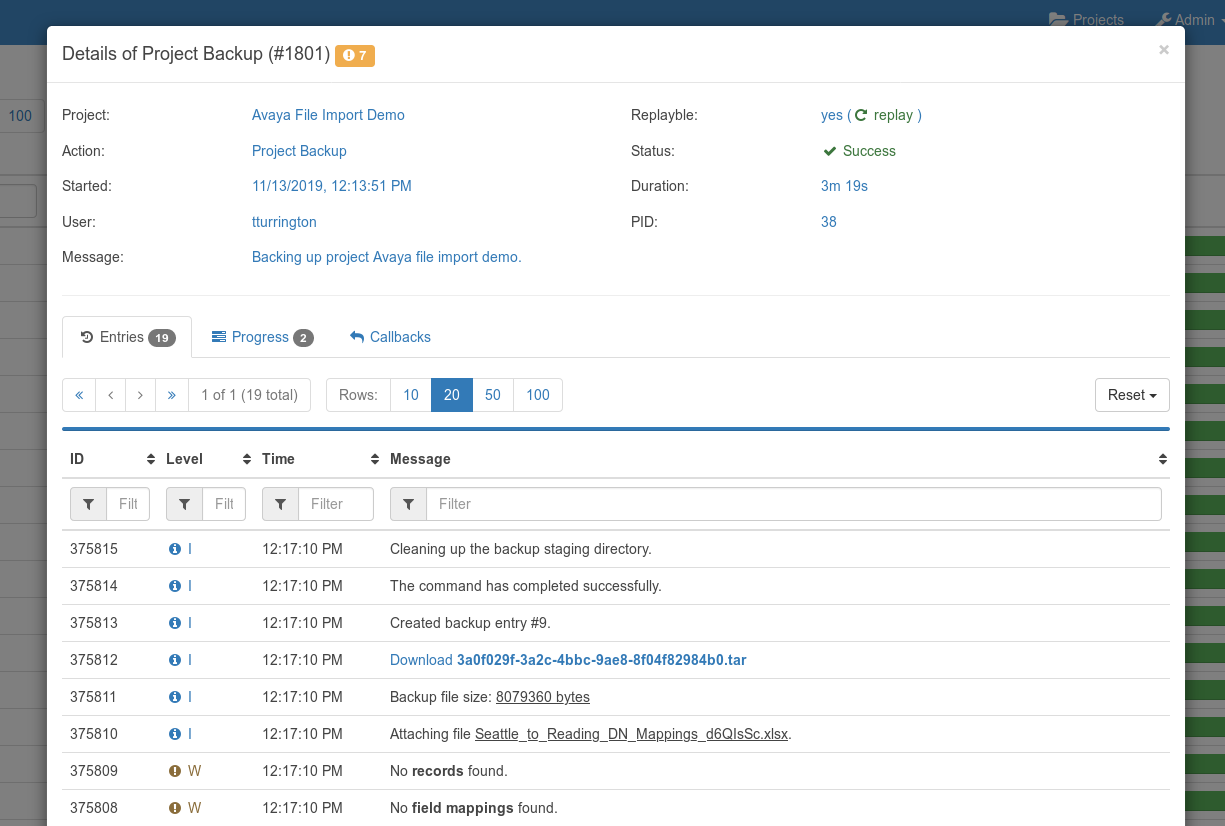Click the orange warning badge showing 7
The image size is (1225, 826).
coord(355,55)
